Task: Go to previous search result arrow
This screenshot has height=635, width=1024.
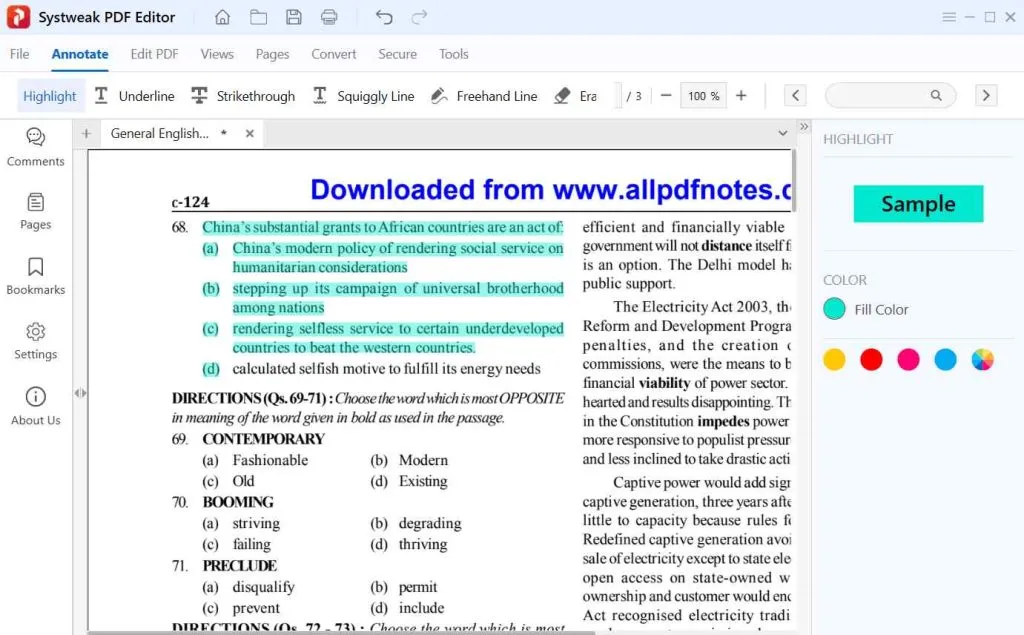Action: tap(795, 95)
